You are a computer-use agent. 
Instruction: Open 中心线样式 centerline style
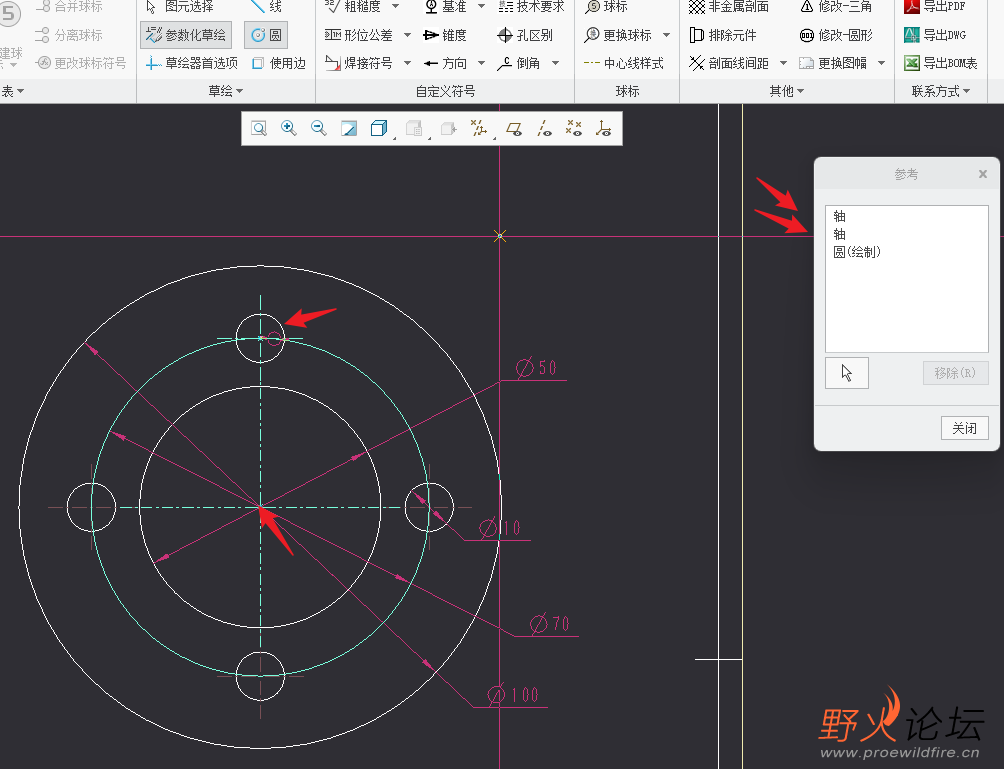pos(624,63)
